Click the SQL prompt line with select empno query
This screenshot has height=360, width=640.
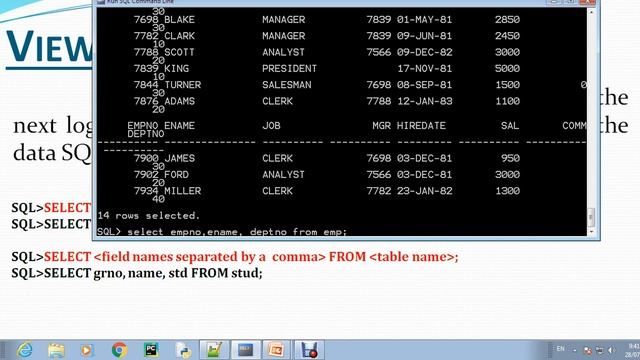(222, 232)
